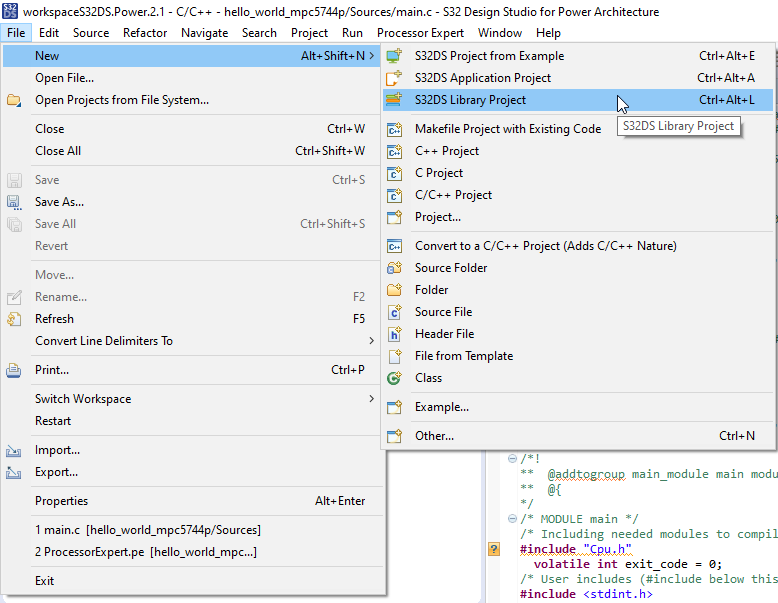The image size is (778, 603).
Task: Click the Save menu entry
Action: pyautogui.click(x=193, y=180)
